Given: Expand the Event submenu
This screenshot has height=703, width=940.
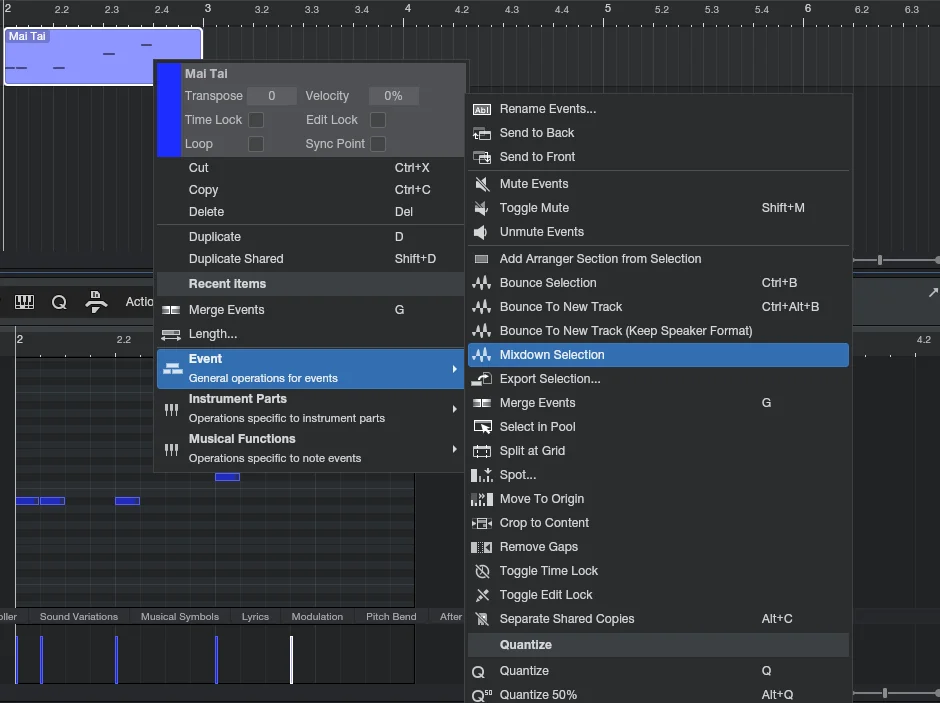Looking at the screenshot, I should pyautogui.click(x=311, y=369).
